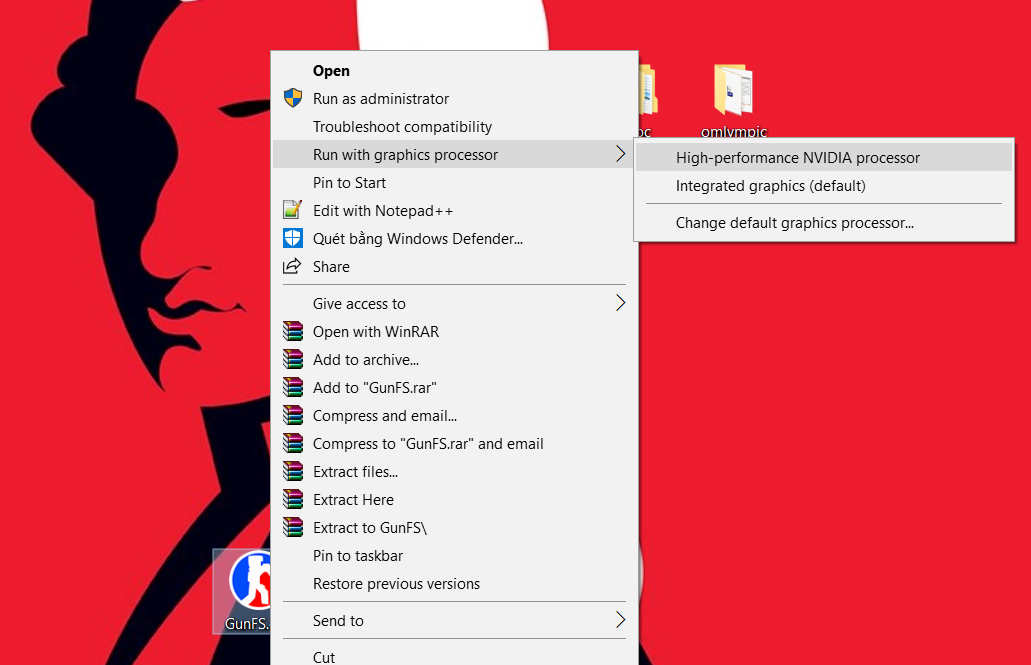Expand the Give access to submenu arrow
Image resolution: width=1031 pixels, height=665 pixels.
coord(620,303)
